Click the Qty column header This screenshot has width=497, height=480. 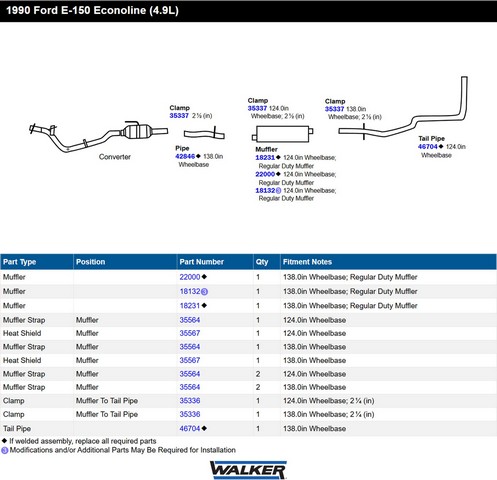pyautogui.click(x=267, y=262)
